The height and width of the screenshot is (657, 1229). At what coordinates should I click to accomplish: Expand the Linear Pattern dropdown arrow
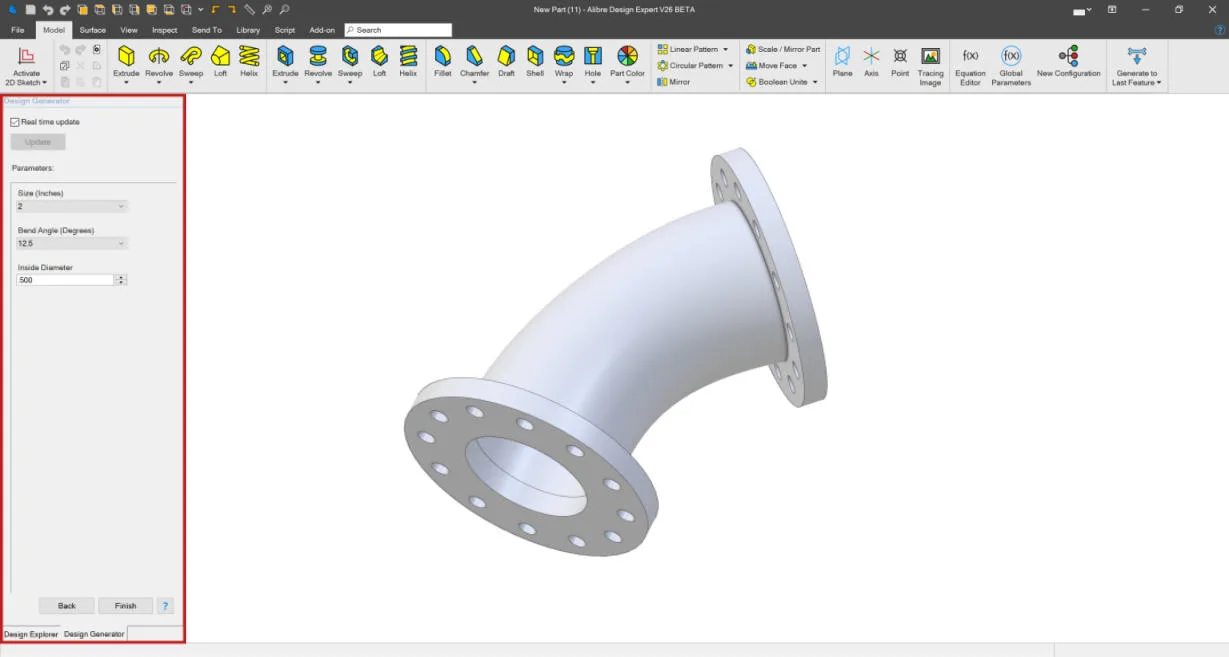[725, 49]
